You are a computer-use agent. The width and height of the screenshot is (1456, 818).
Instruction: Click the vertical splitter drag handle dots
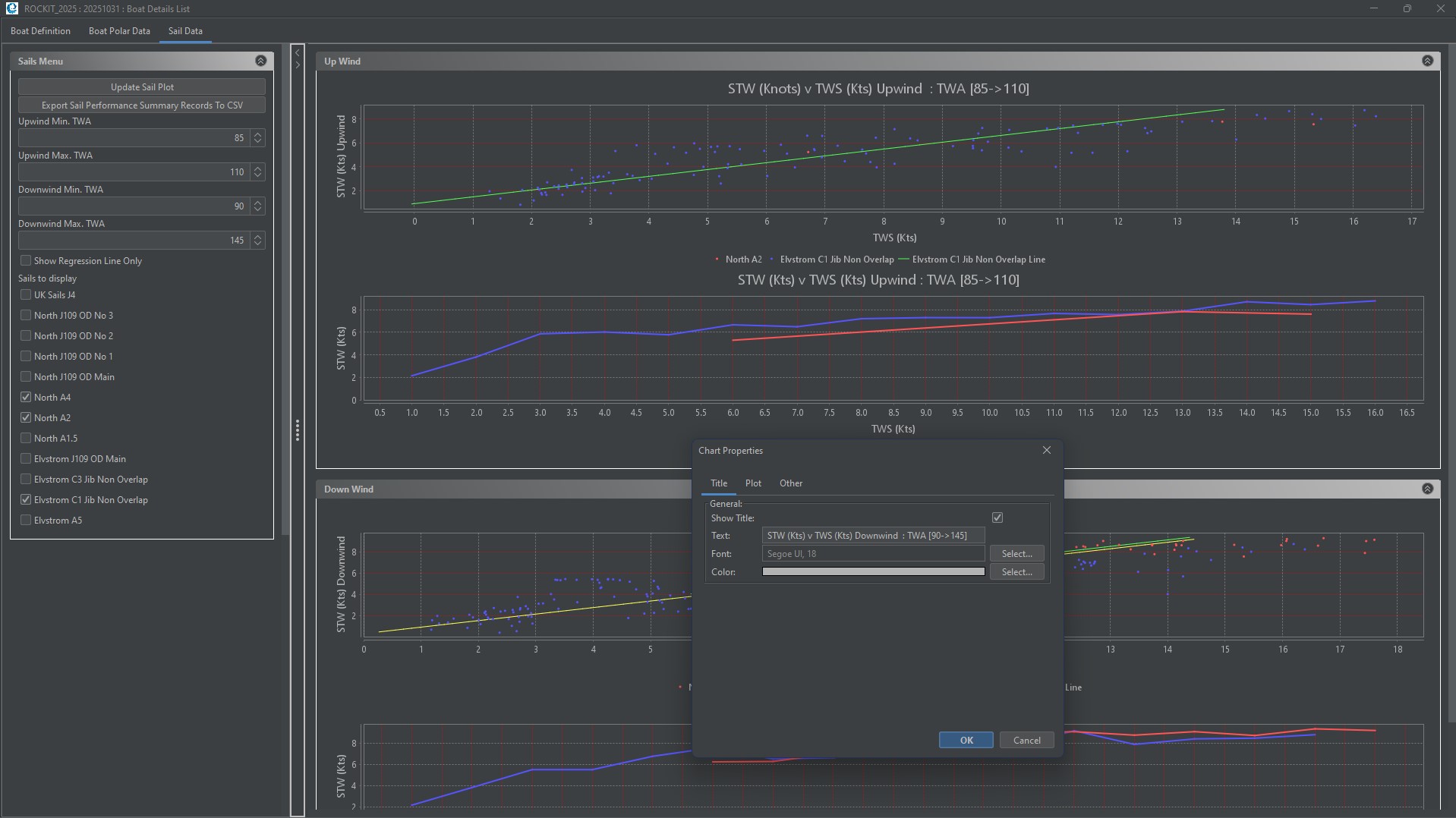[298, 430]
